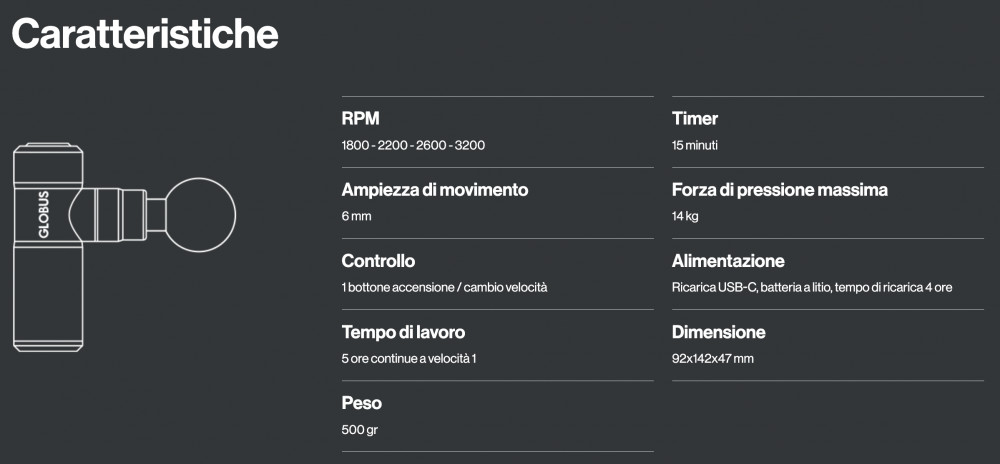The height and width of the screenshot is (464, 1000).
Task: Select the Ampiezza di movimento heading
Action: click(435, 190)
